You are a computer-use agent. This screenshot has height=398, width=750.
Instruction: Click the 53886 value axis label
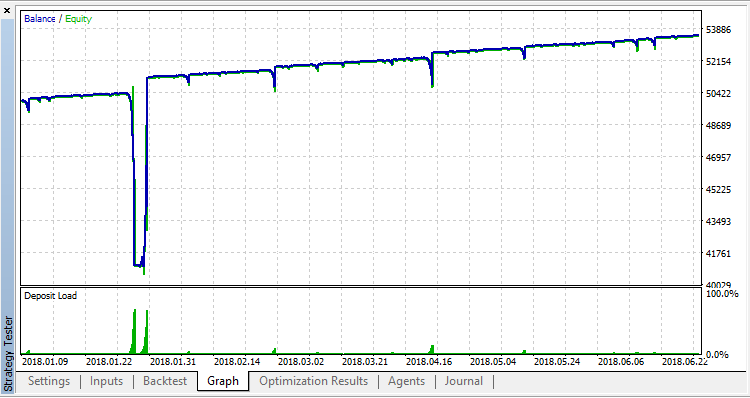point(718,30)
